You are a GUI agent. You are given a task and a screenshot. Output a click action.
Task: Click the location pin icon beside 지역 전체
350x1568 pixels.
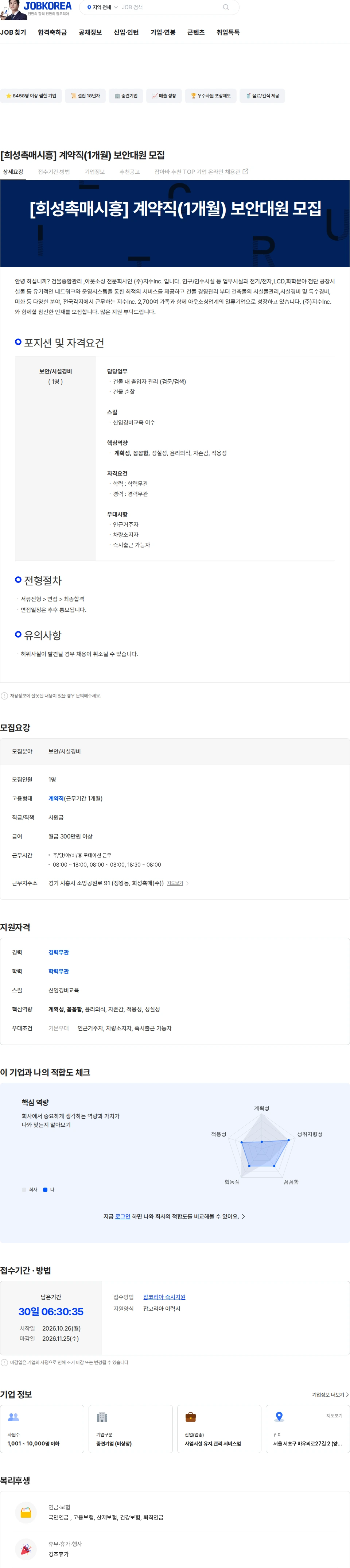point(89,7)
